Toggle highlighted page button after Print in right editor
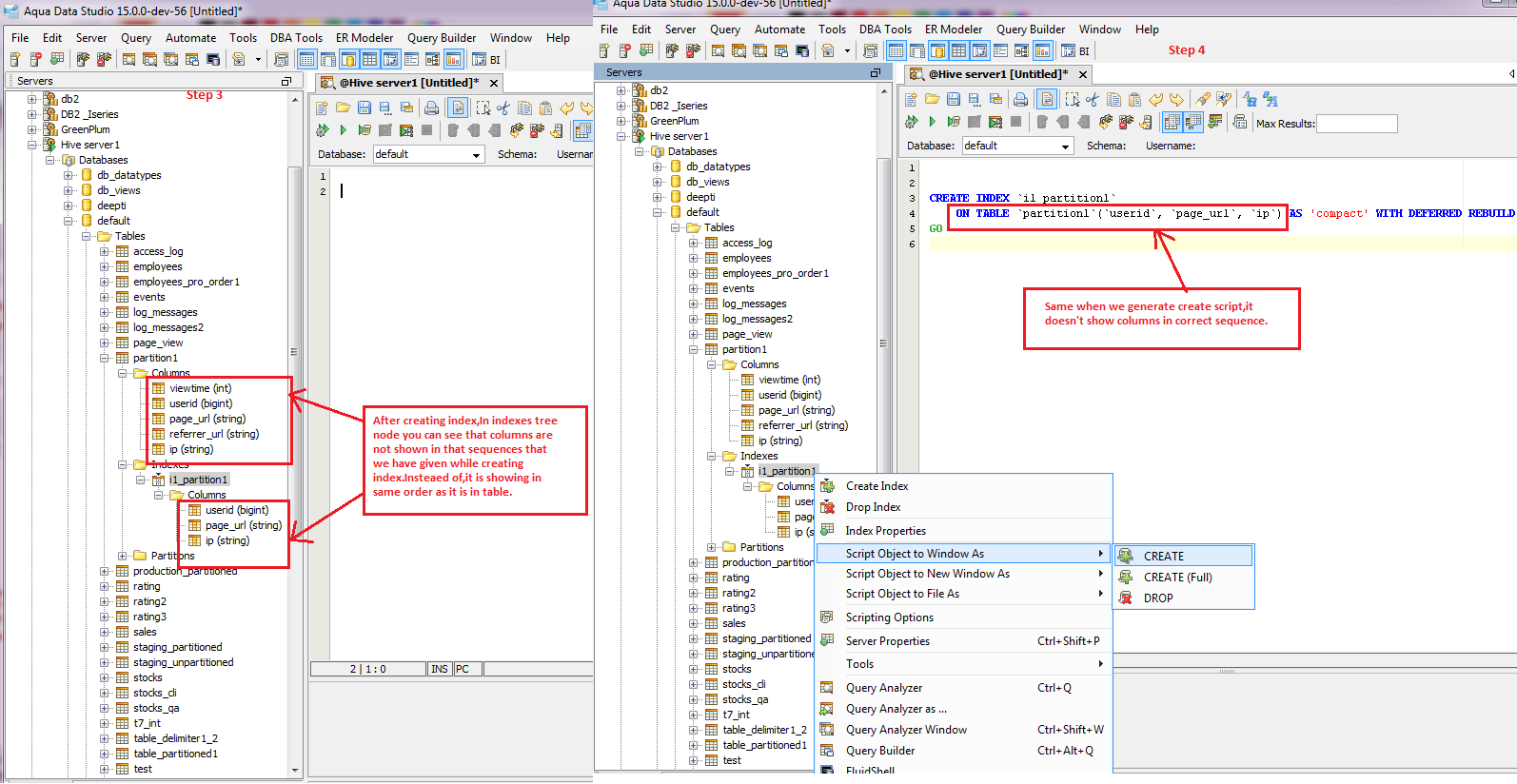Viewport: 1517px width, 784px height. [1047, 99]
